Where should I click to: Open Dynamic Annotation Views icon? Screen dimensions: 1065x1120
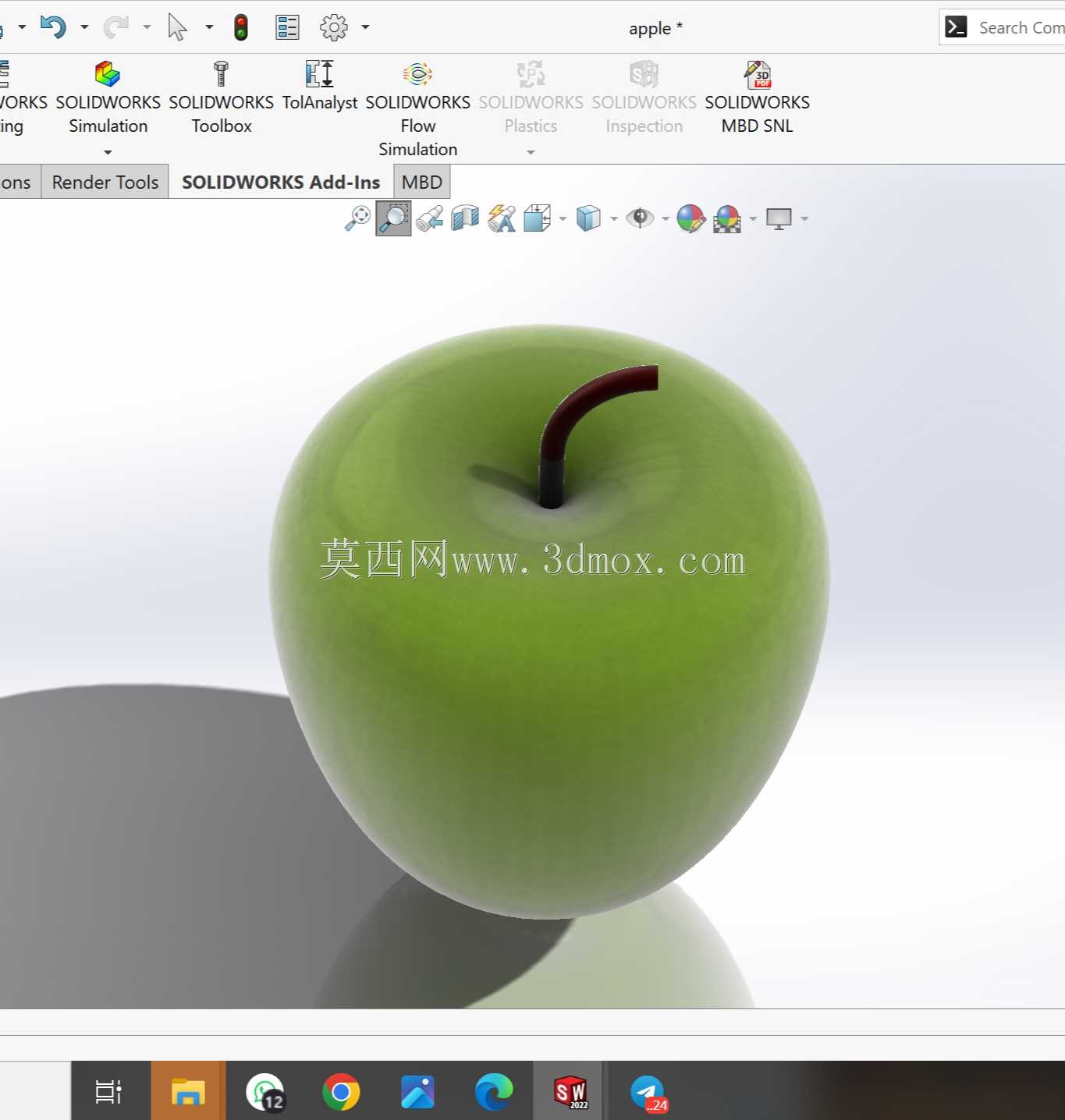502,218
